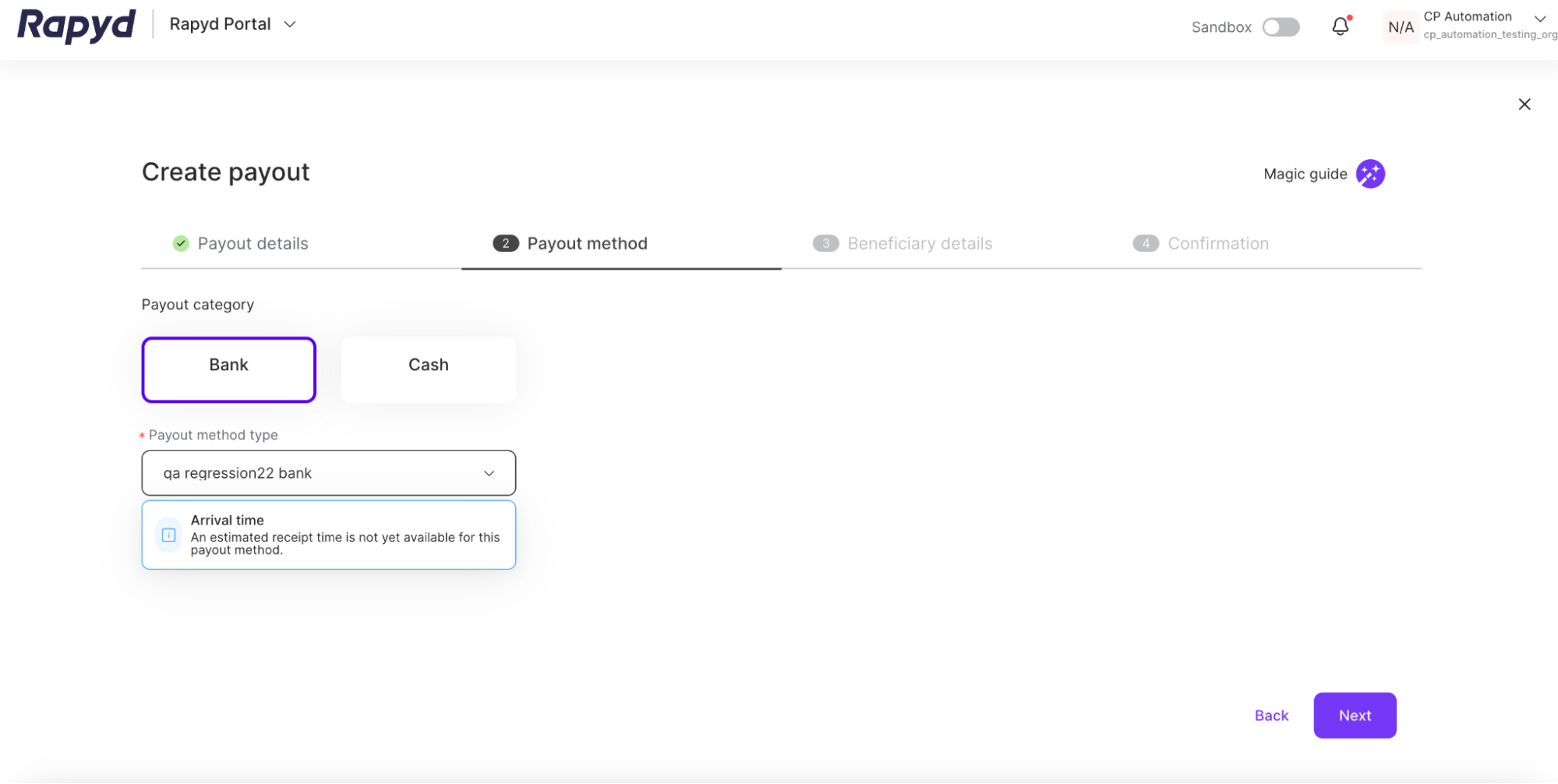Switch to the Payout method tab
Viewport: 1558px width, 784px height.
[587, 242]
